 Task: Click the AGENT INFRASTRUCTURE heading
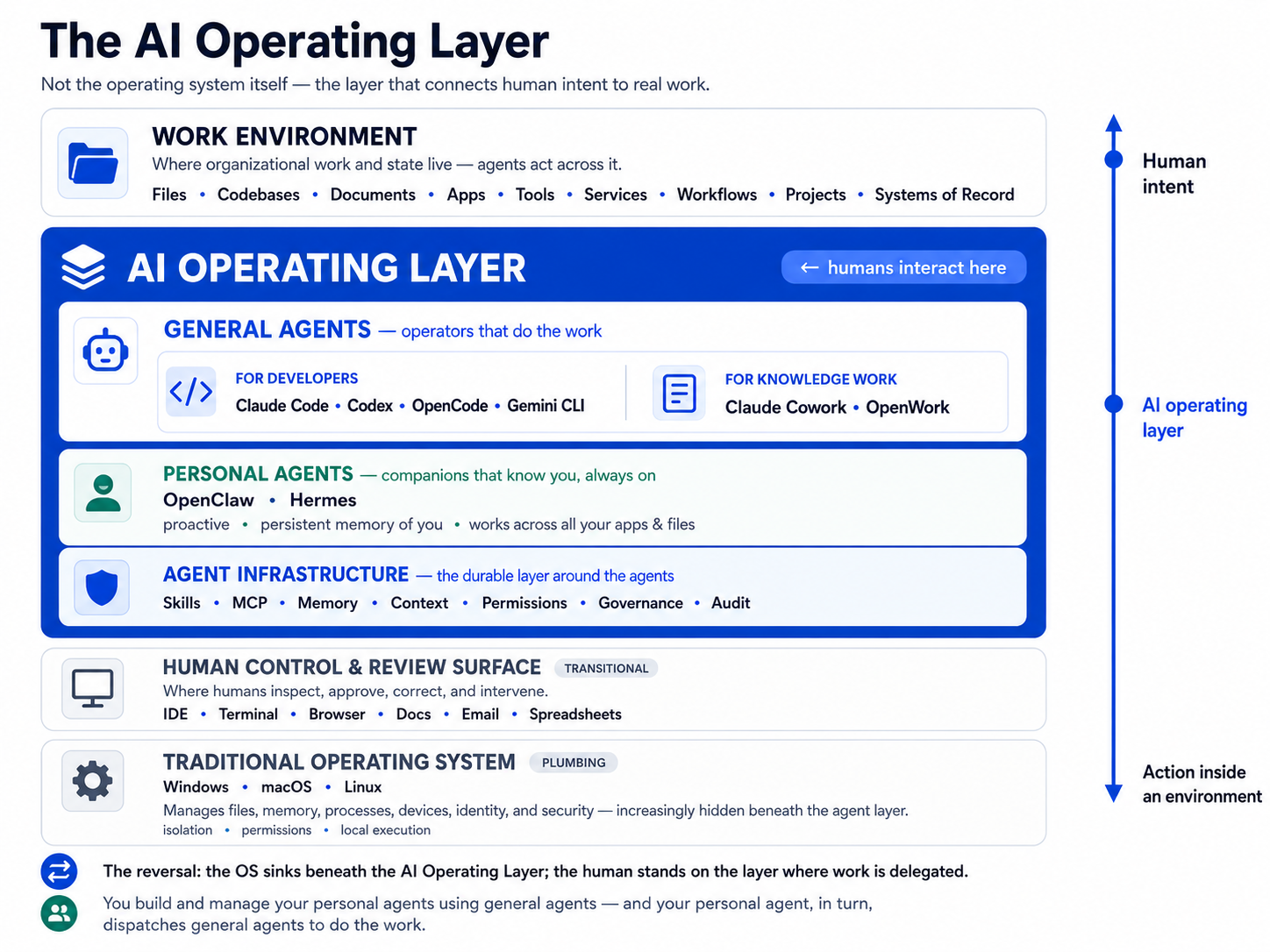point(286,574)
